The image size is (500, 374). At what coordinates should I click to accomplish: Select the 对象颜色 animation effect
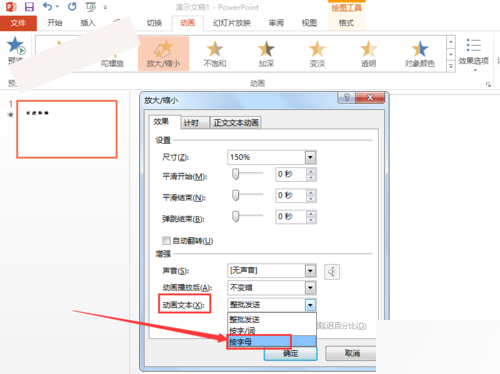(x=419, y=54)
